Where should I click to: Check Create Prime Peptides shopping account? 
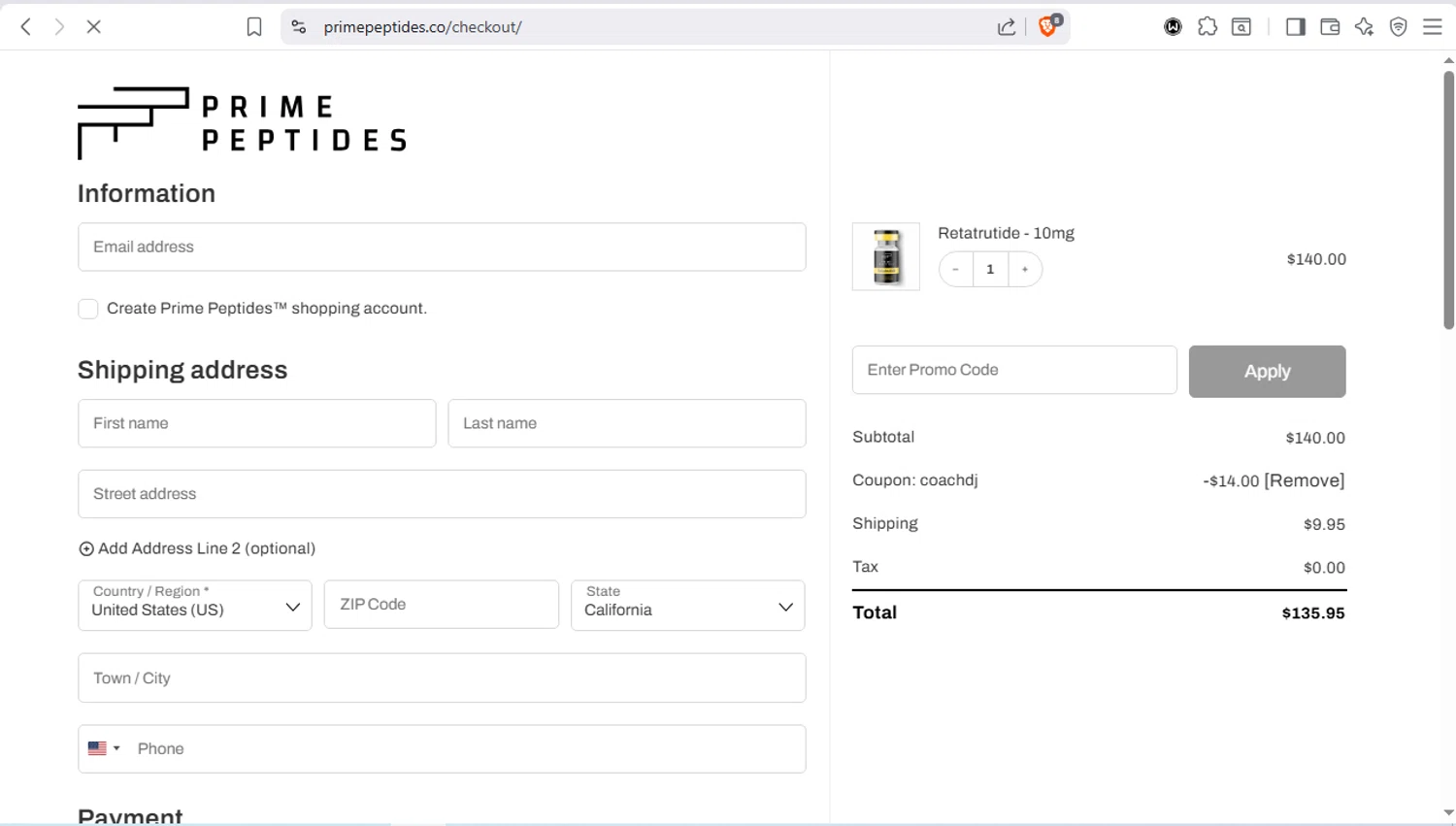click(x=88, y=309)
